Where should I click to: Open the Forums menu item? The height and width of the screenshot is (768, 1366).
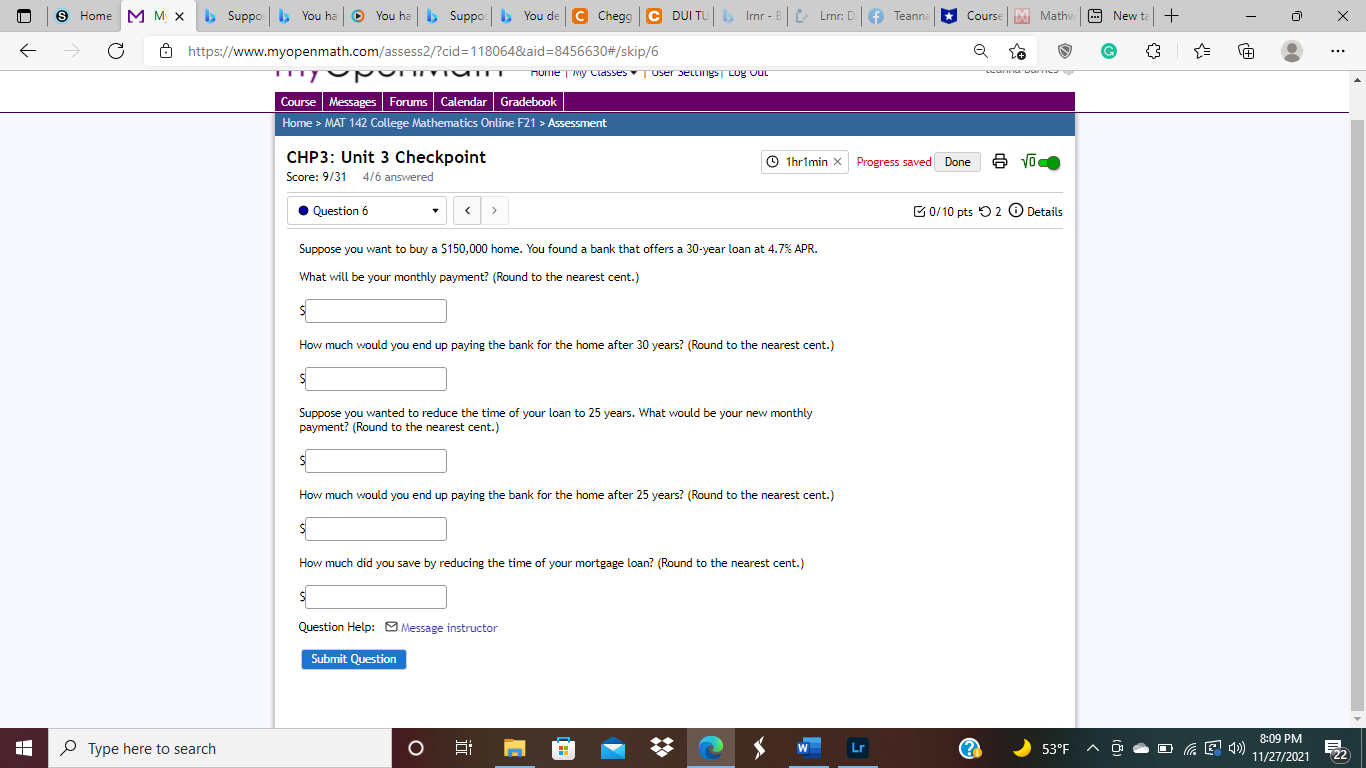click(x=408, y=102)
